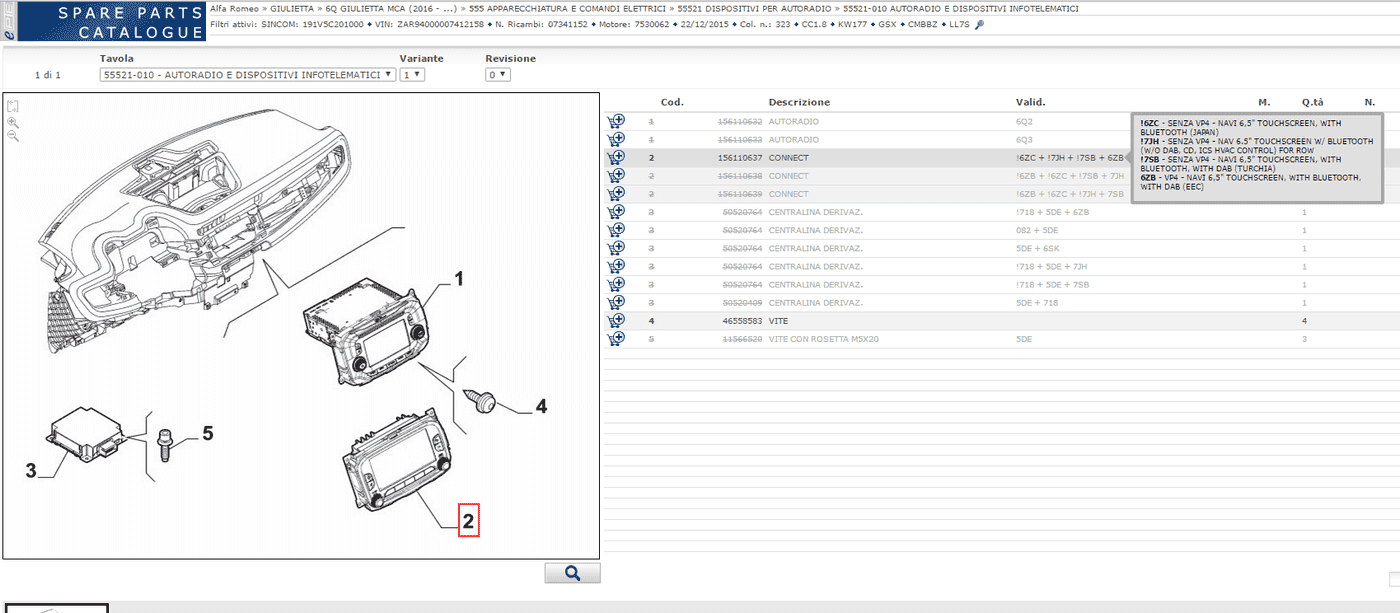Click validity code 6Q2
Screen dimensions: 1400x613
pos(1024,122)
